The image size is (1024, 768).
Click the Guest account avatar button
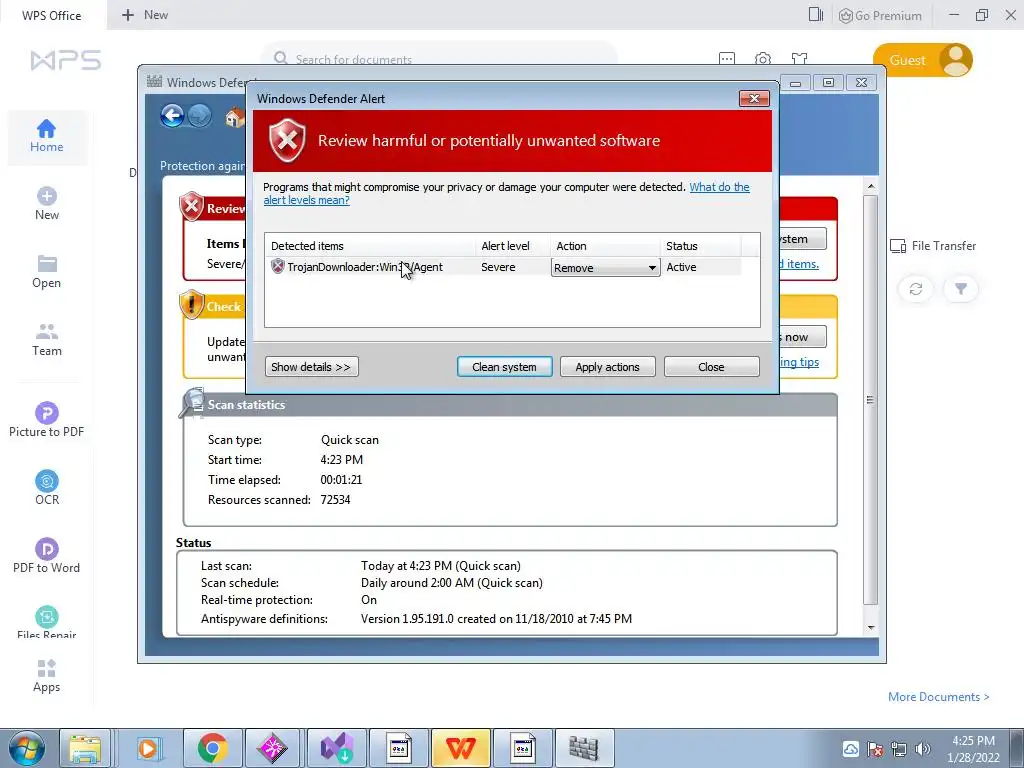922,60
